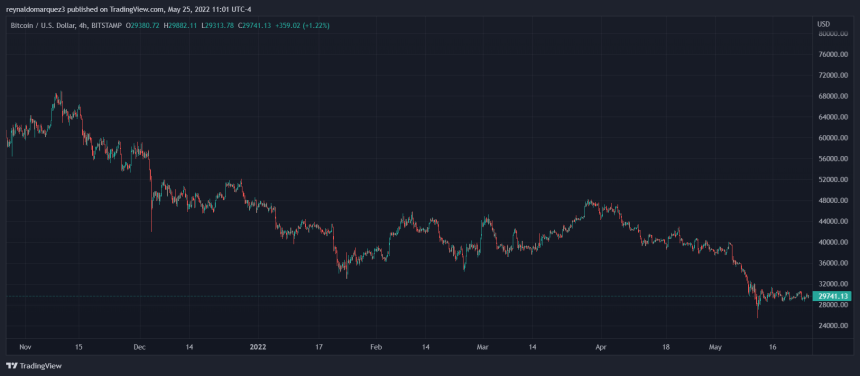The height and width of the screenshot is (376, 860).
Task: Click the 36000.00 price axis label
Action: click(834, 263)
